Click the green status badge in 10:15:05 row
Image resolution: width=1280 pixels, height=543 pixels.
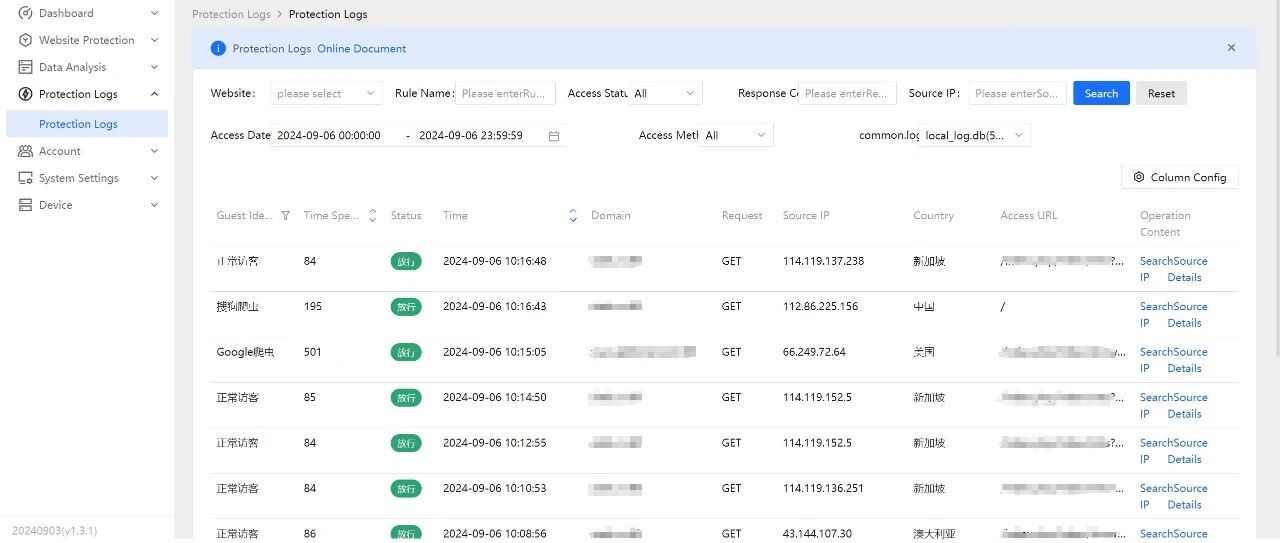coord(406,352)
